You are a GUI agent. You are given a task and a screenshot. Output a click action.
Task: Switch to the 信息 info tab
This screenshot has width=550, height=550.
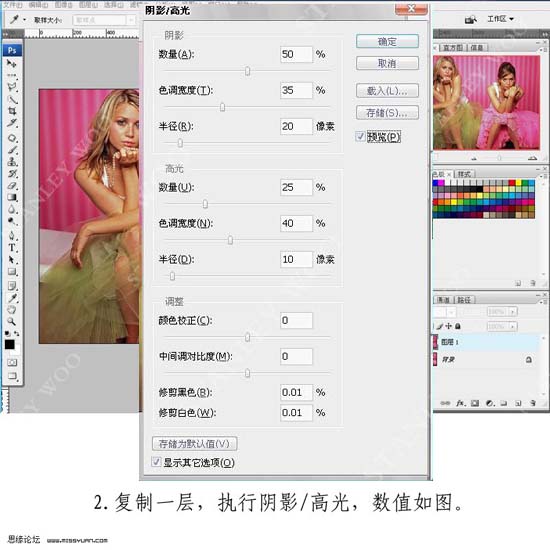tap(477, 48)
